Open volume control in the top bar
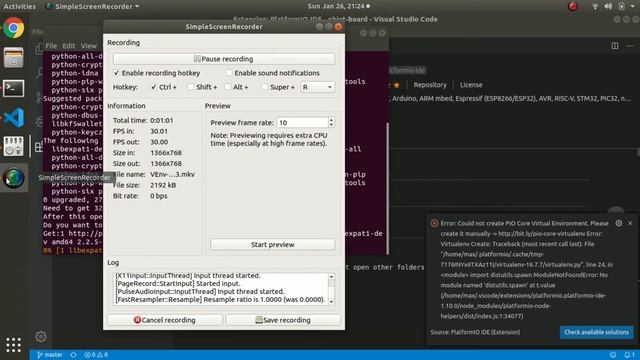This screenshot has height=360, width=640. point(608,6)
